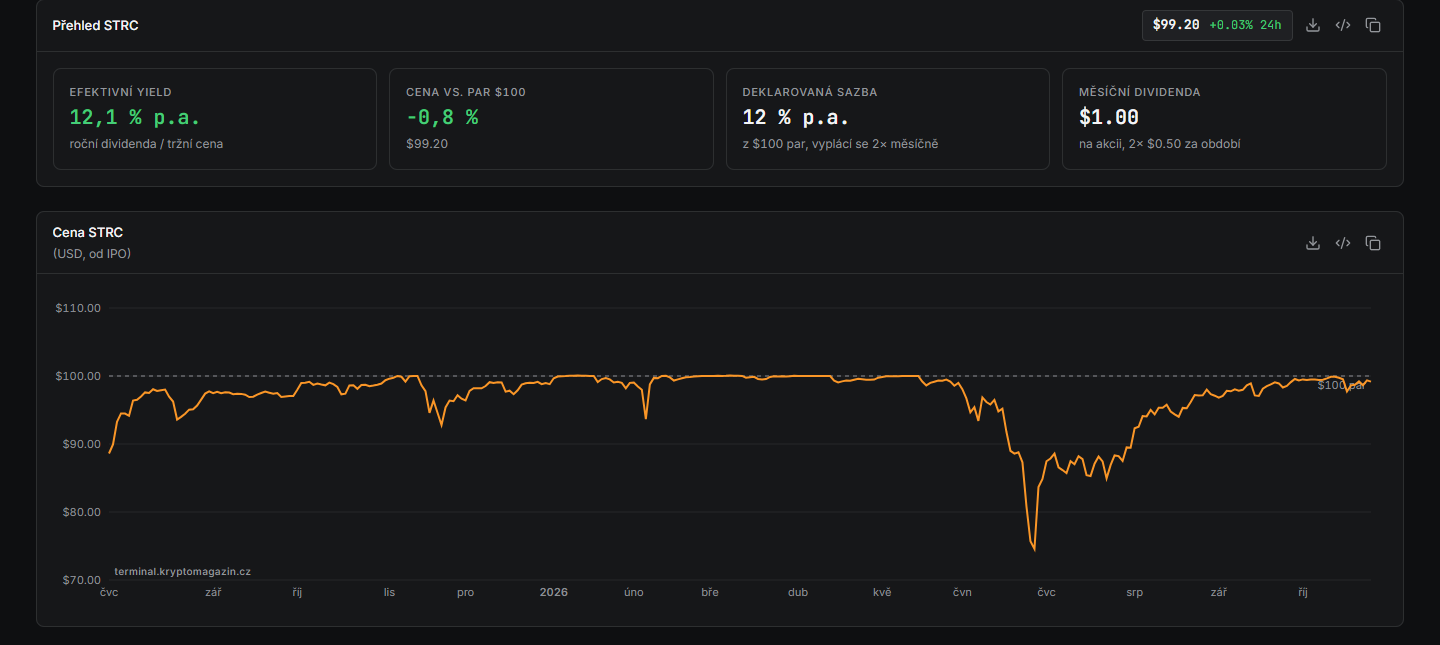Screen dimensions: 1440x645
Task: Download the Cena STRC chart
Action: tap(1313, 243)
